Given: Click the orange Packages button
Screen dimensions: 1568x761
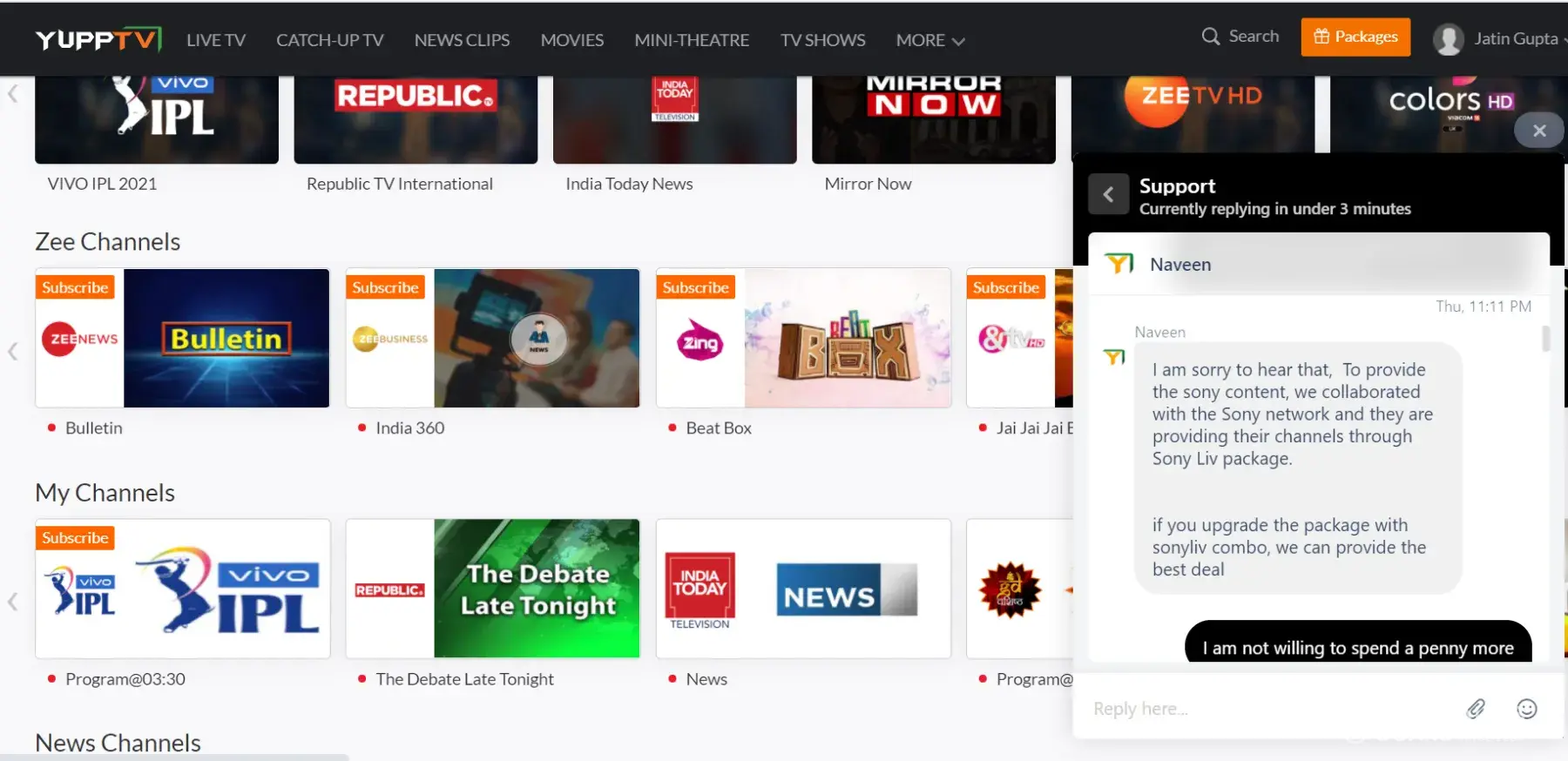Looking at the screenshot, I should pyautogui.click(x=1355, y=37).
